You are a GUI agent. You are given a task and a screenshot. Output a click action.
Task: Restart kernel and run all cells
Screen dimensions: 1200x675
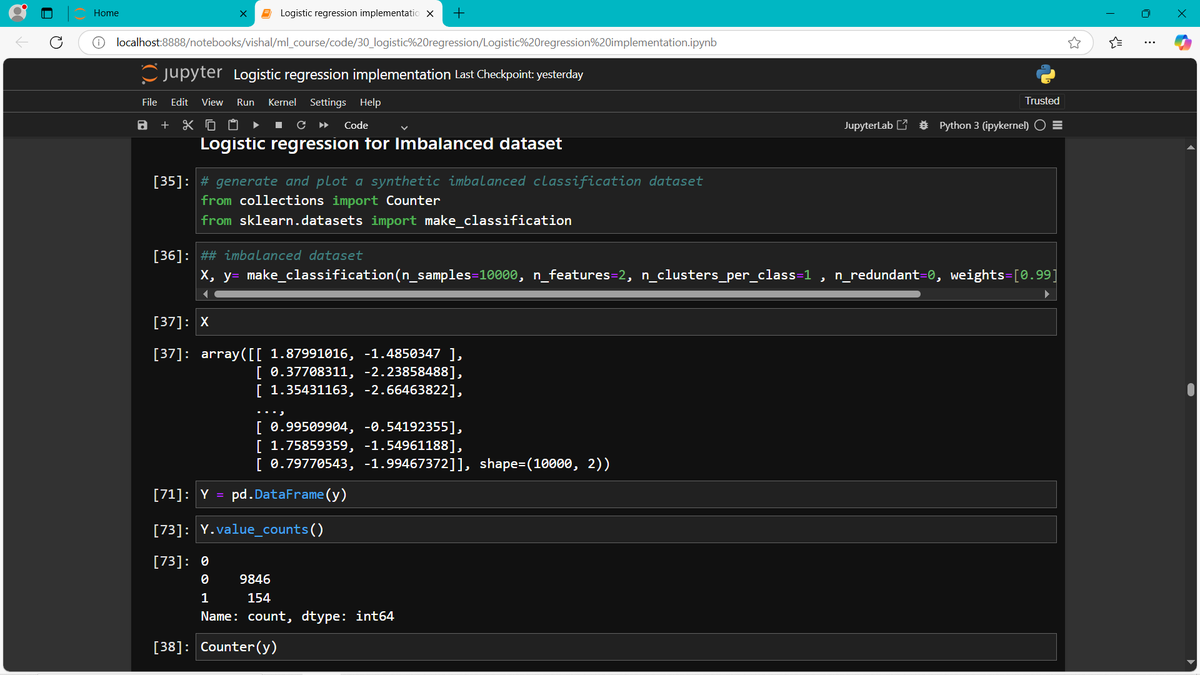point(324,125)
